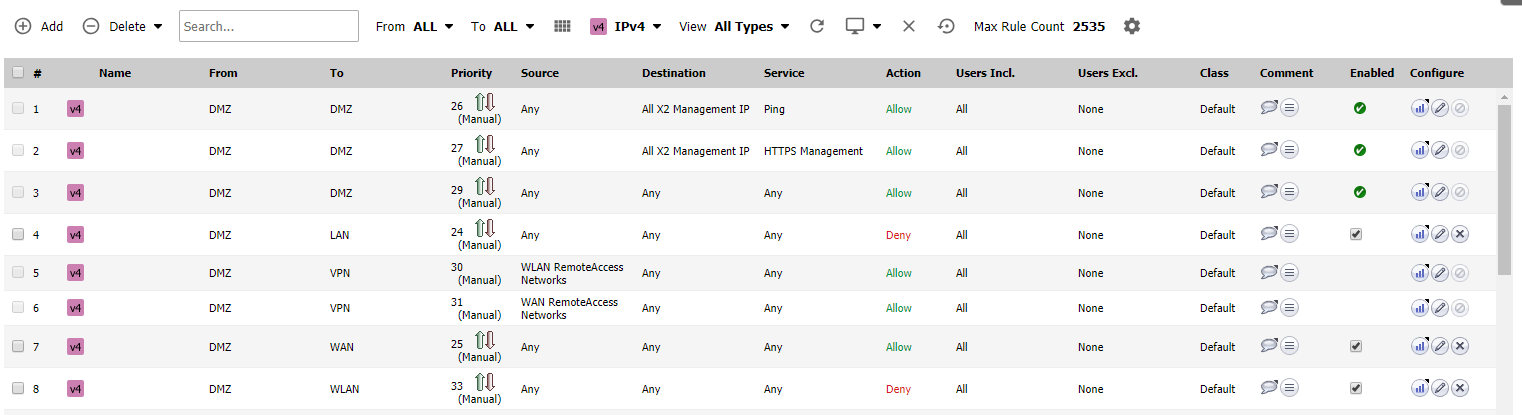Click the Add button

pyautogui.click(x=39, y=27)
